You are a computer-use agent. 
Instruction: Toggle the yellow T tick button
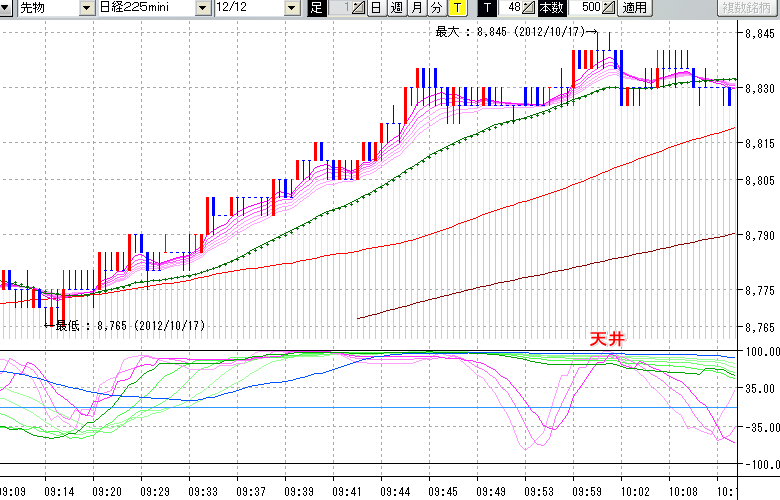pyautogui.click(x=456, y=8)
